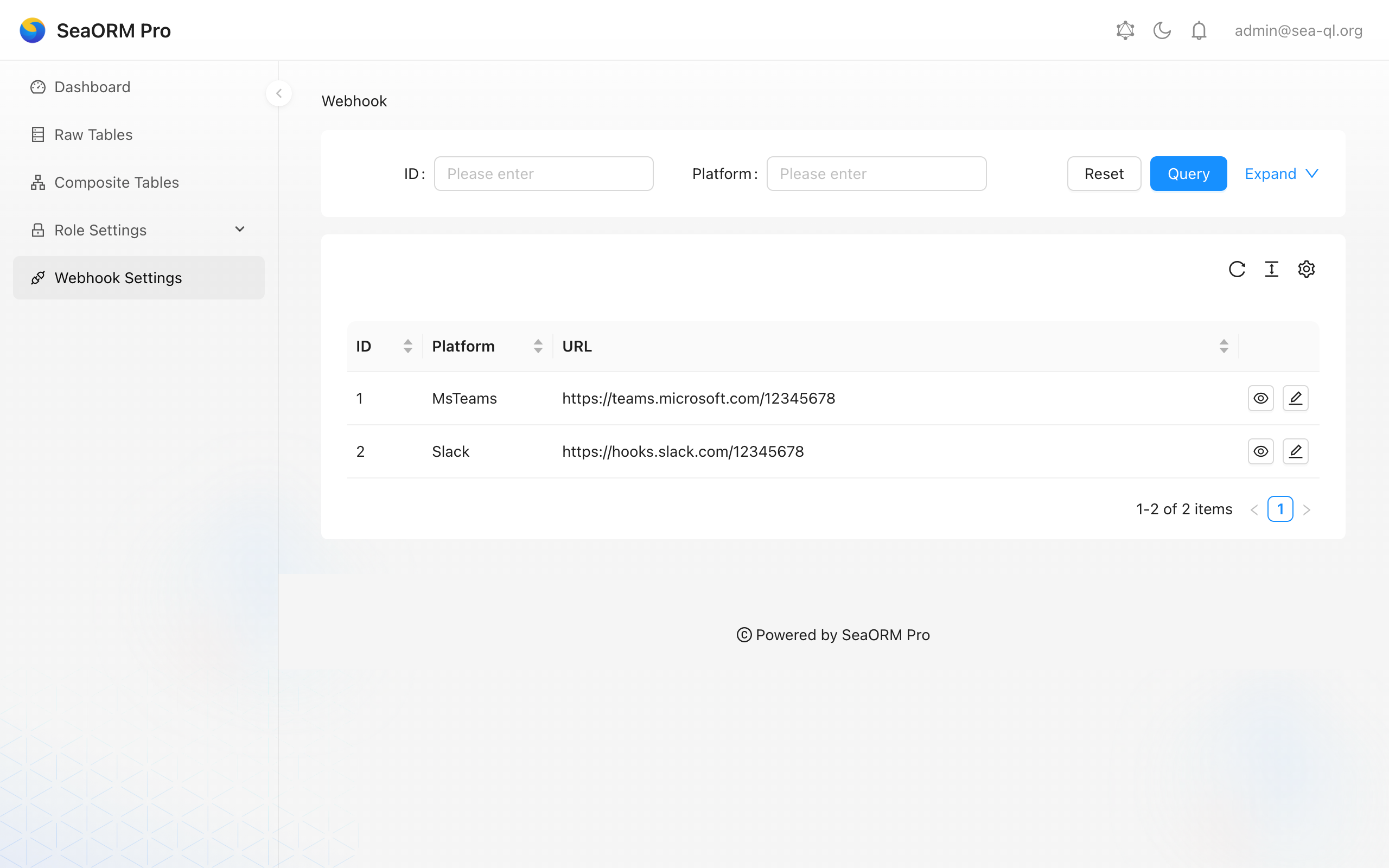Toggle dark mode with the moon icon
The width and height of the screenshot is (1389, 868).
point(1162,30)
